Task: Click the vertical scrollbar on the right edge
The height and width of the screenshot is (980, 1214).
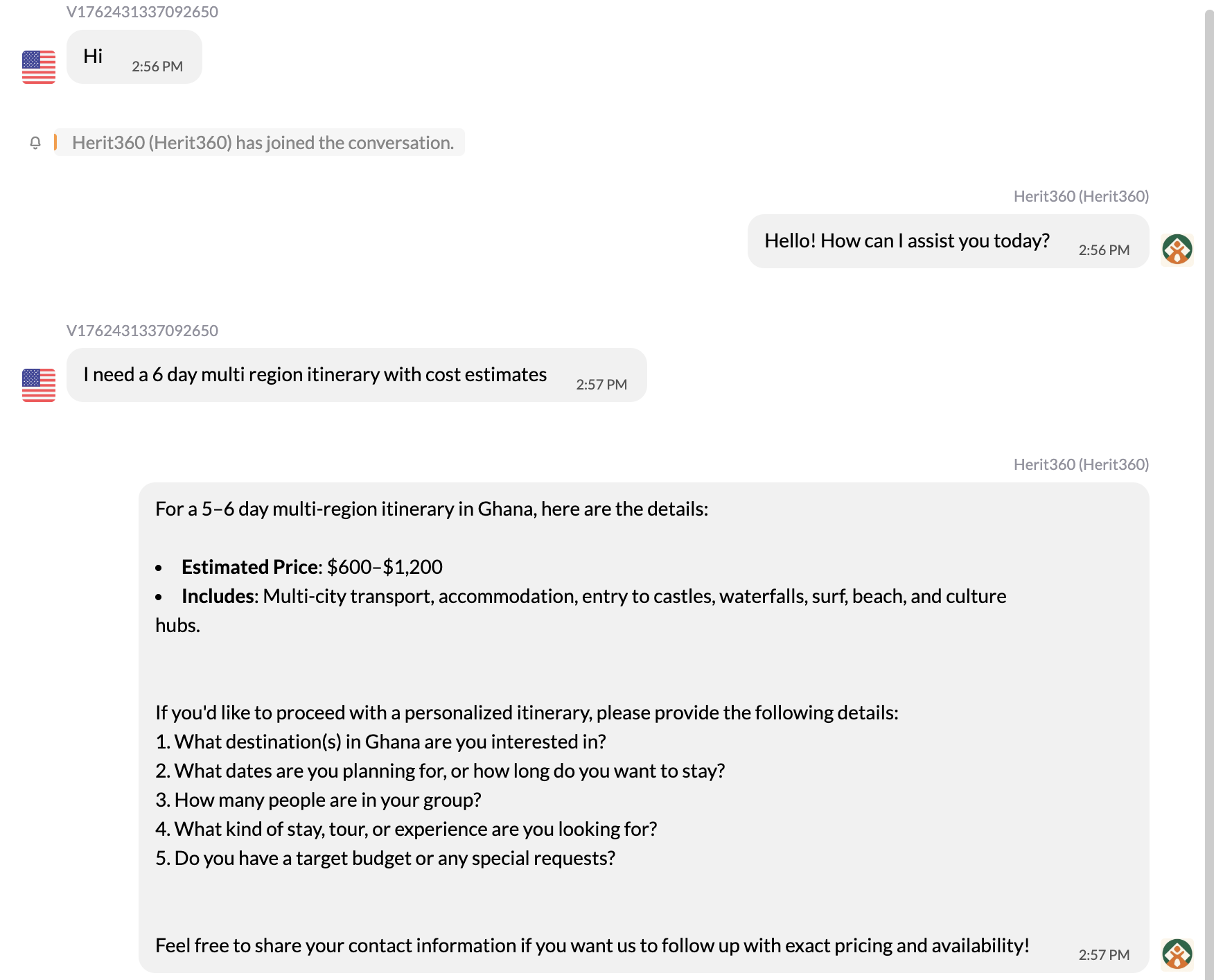Action: click(x=1208, y=485)
